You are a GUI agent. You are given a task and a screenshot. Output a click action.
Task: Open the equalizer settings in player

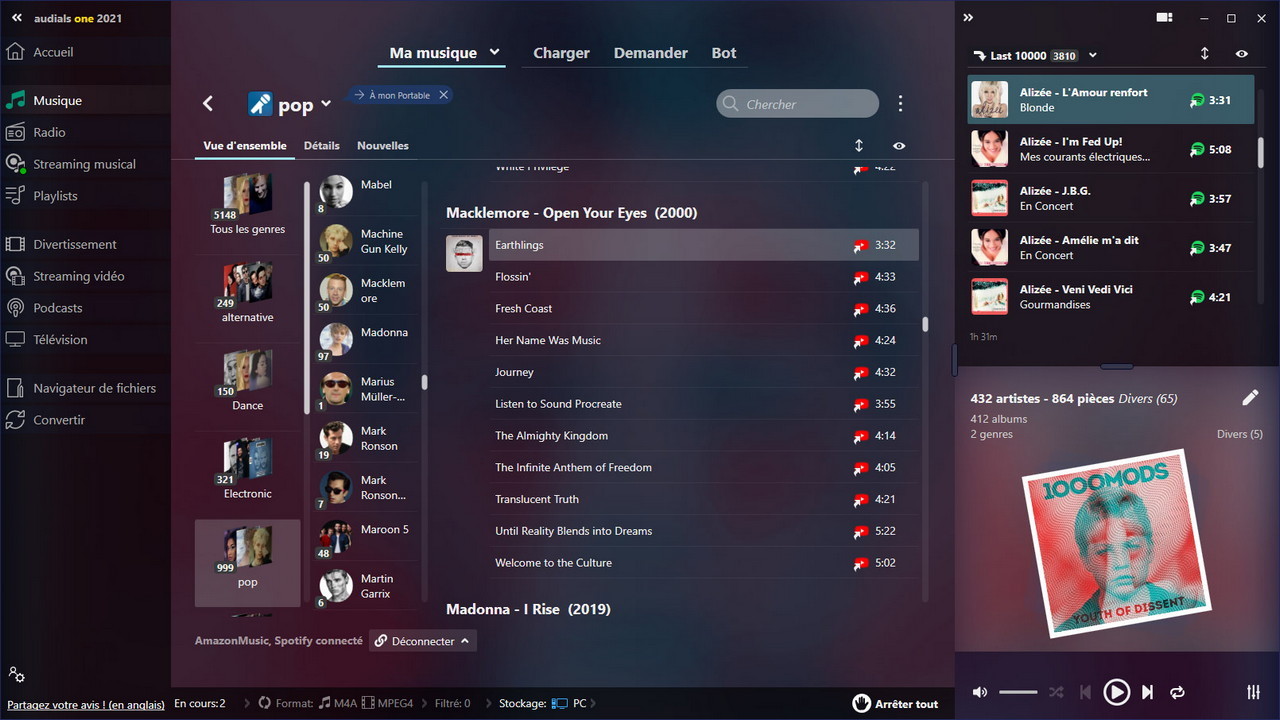[1253, 692]
